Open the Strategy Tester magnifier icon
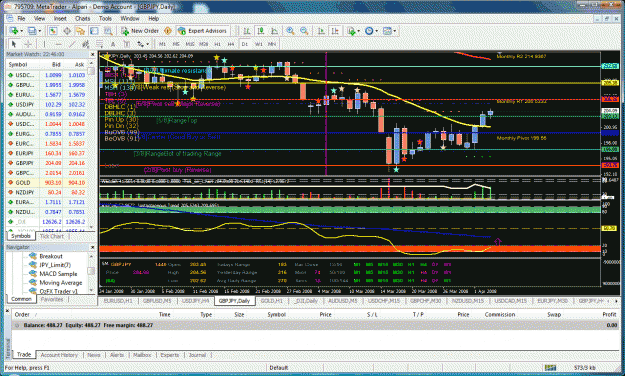The width and height of the screenshot is (625, 376). (x=108, y=31)
